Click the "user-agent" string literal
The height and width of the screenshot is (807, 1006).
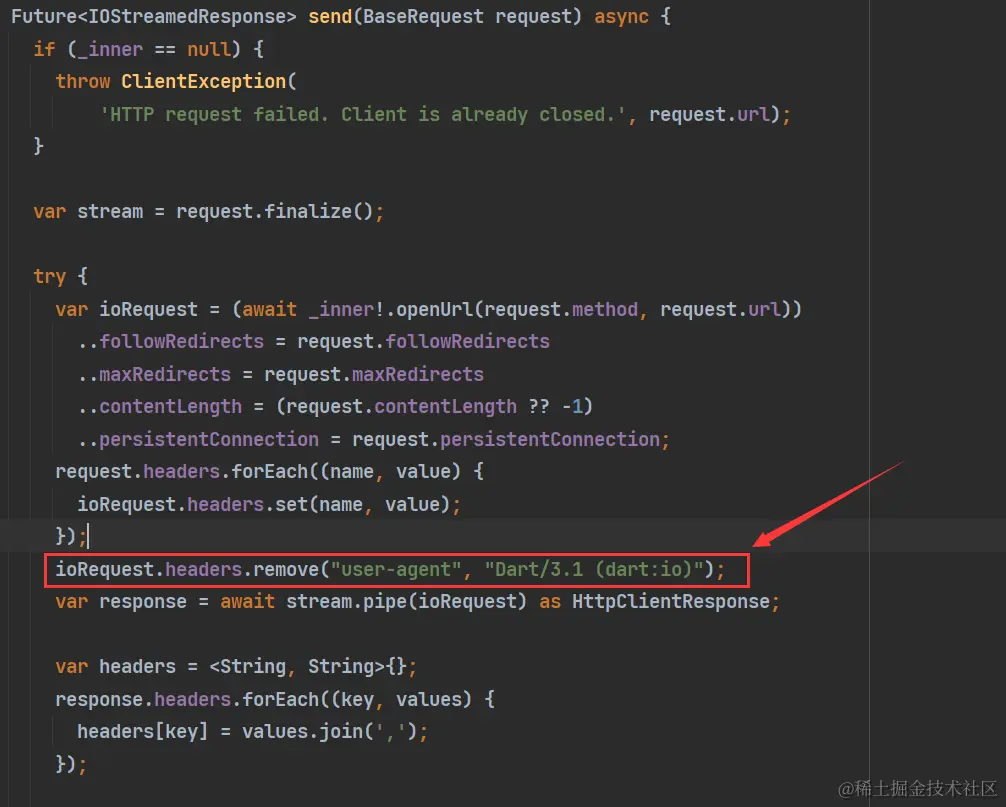pyautogui.click(x=396, y=570)
